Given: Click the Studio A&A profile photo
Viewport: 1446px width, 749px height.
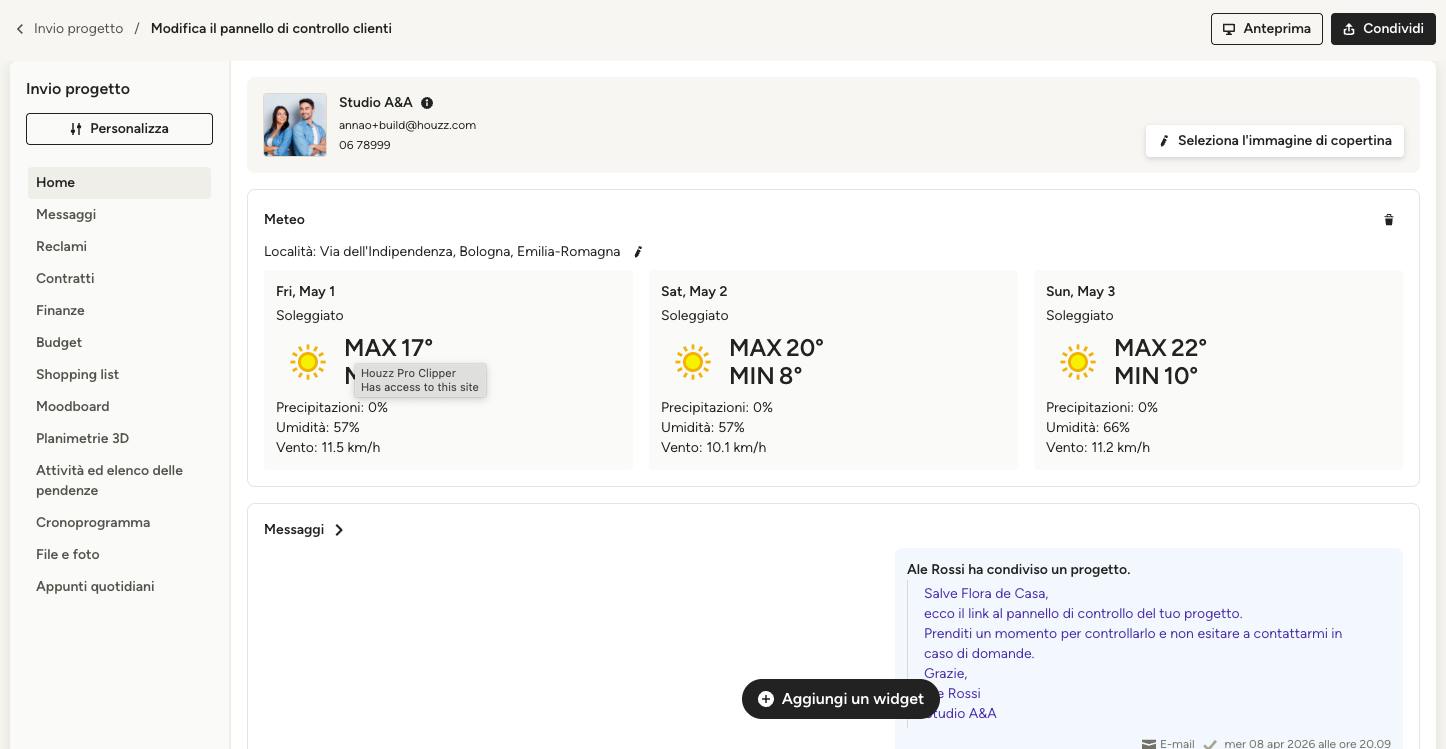Looking at the screenshot, I should [295, 125].
